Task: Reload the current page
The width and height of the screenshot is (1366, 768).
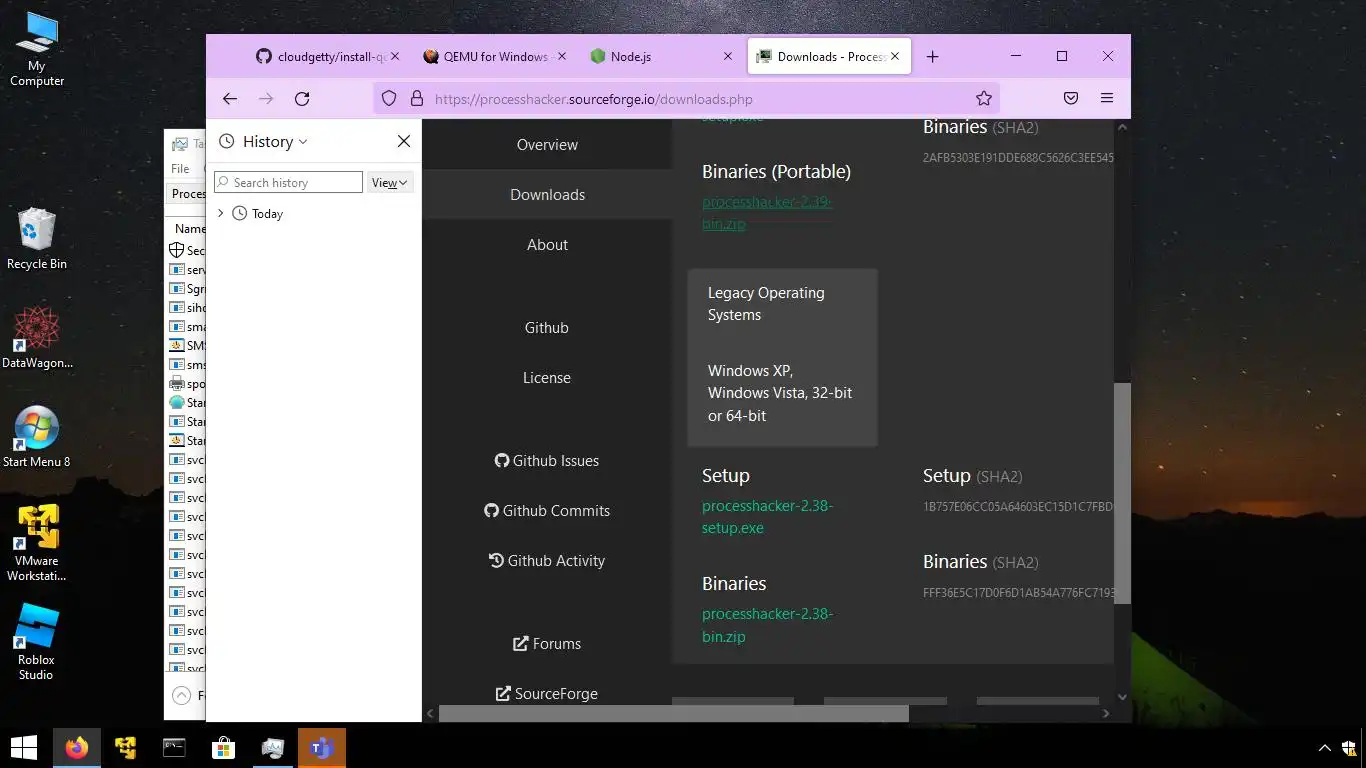Action: click(x=302, y=98)
